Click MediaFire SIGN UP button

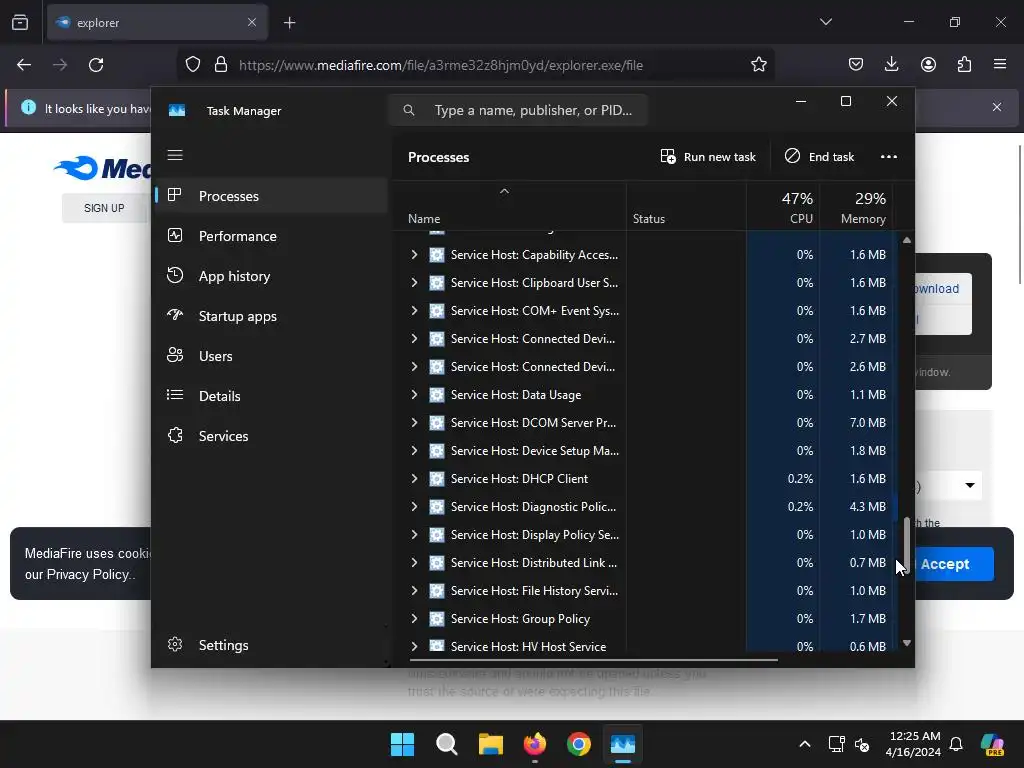[104, 208]
